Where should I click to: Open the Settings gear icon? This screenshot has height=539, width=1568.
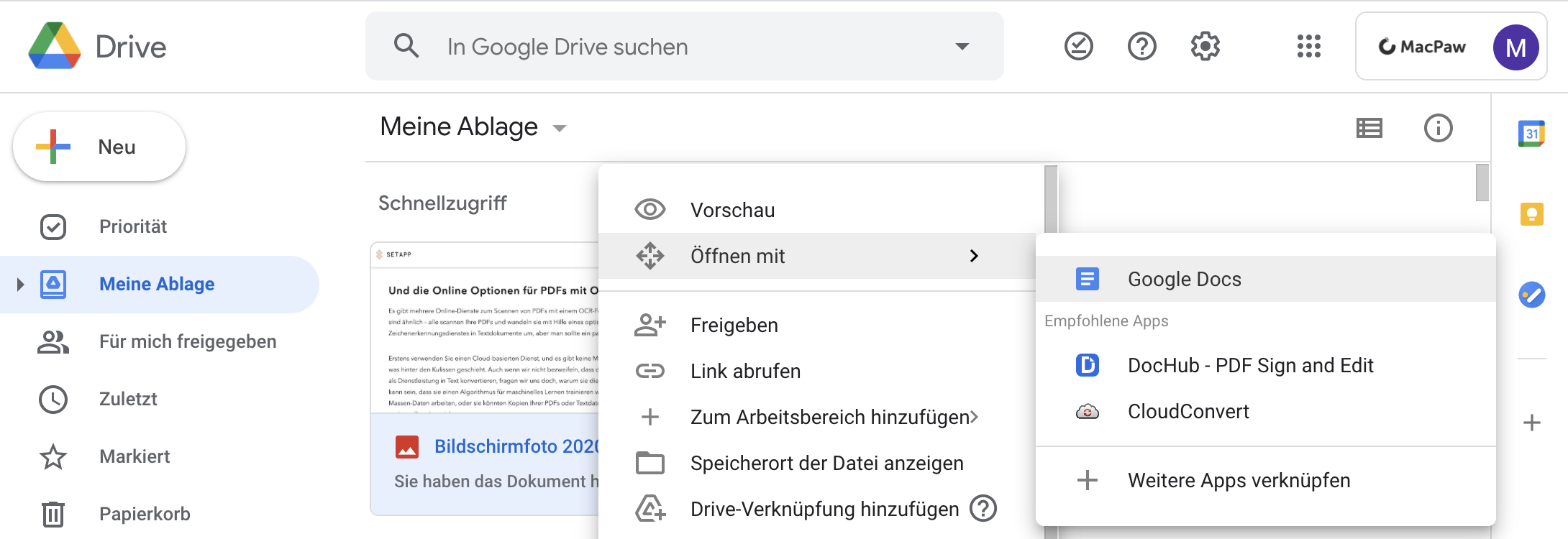tap(1205, 47)
